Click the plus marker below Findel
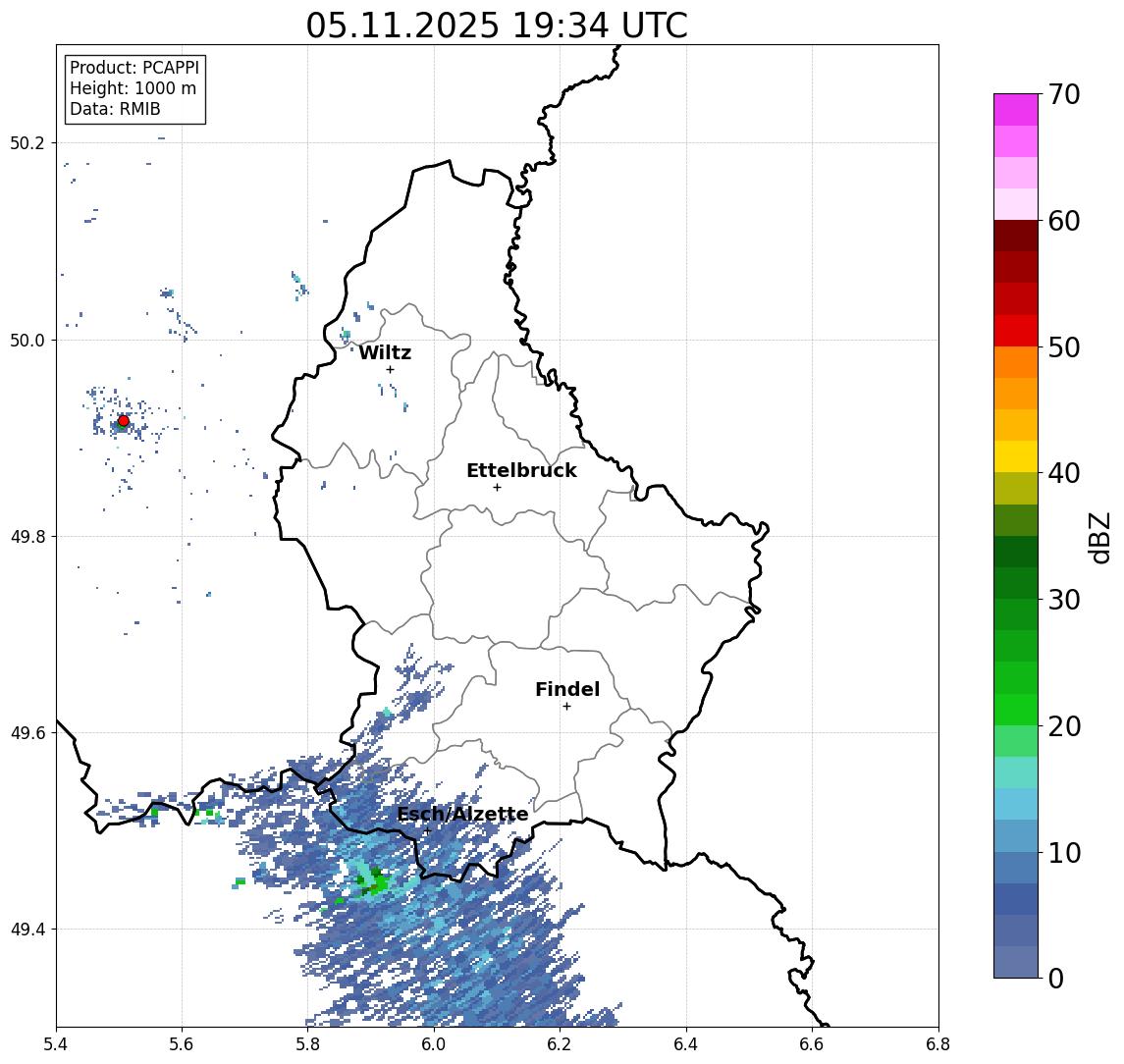This screenshot has height=1064, width=1124. 566,707
